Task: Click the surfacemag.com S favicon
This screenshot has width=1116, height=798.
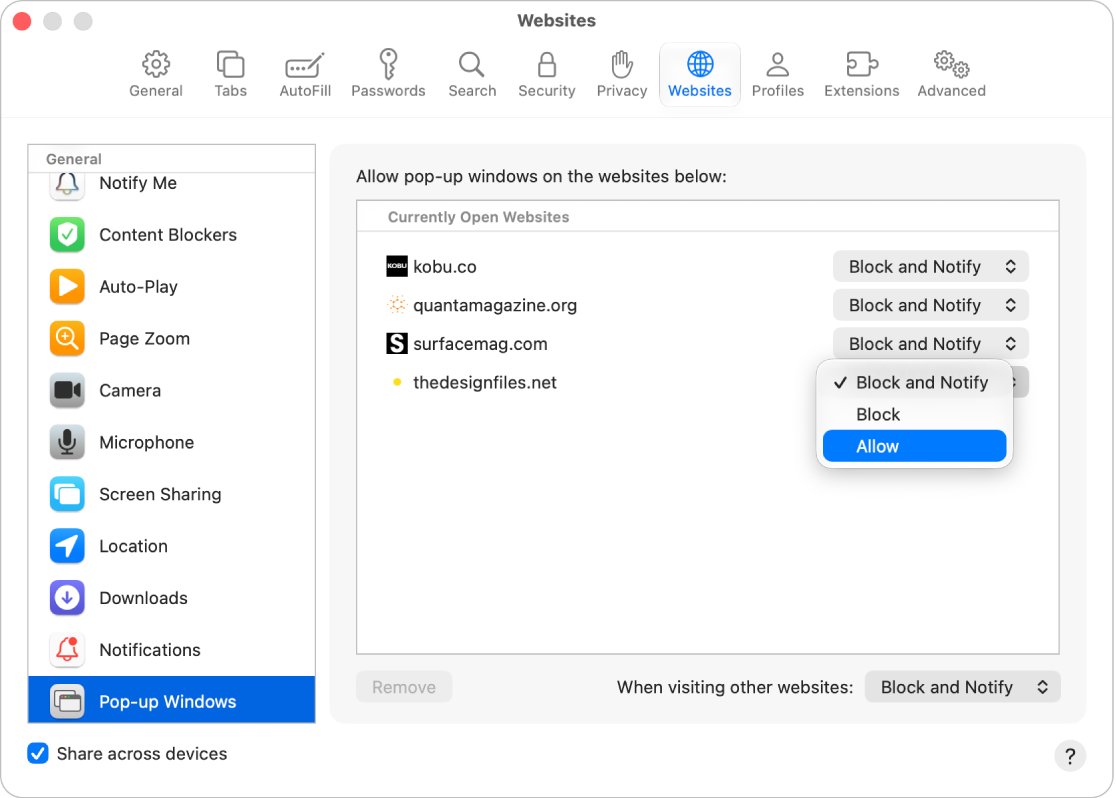Action: point(396,344)
